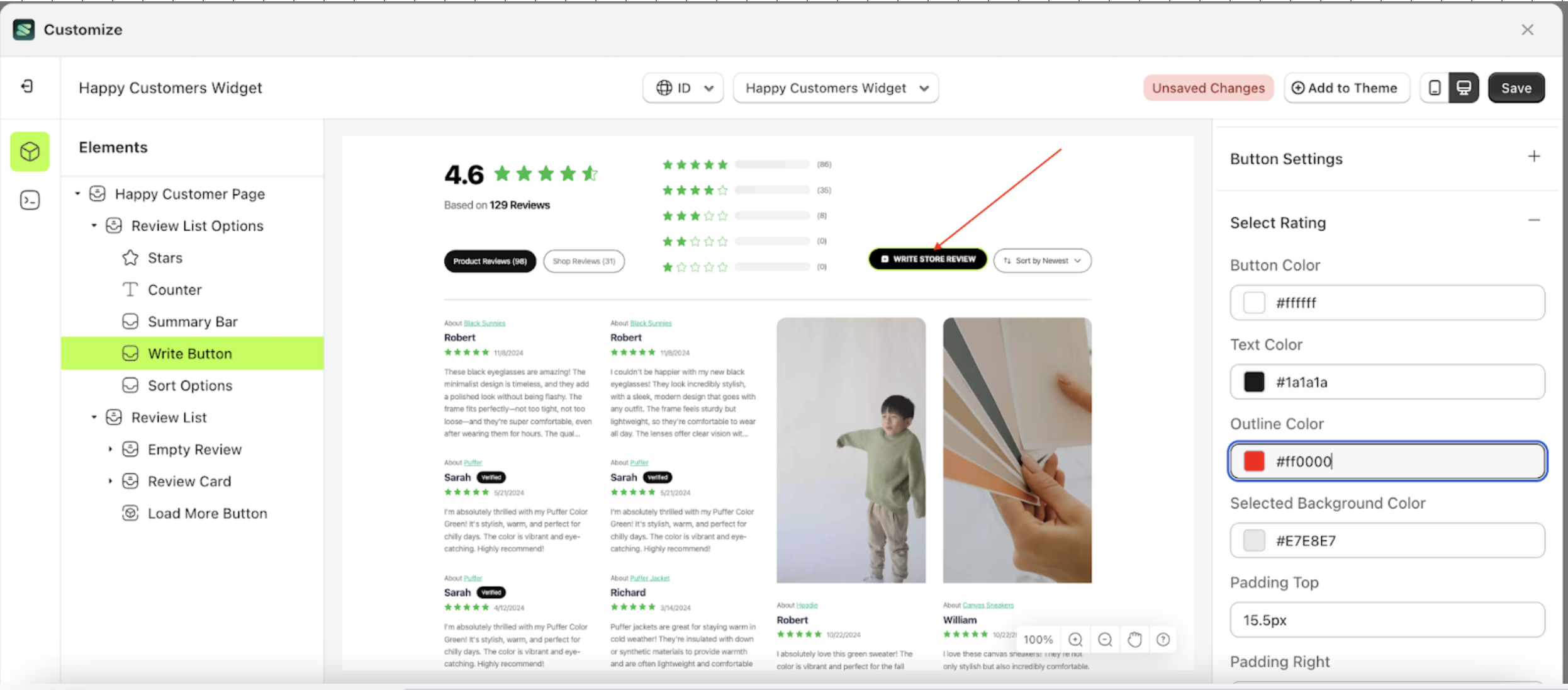The height and width of the screenshot is (690, 1568).
Task: Activate the hand pan tool icon
Action: (x=1134, y=639)
